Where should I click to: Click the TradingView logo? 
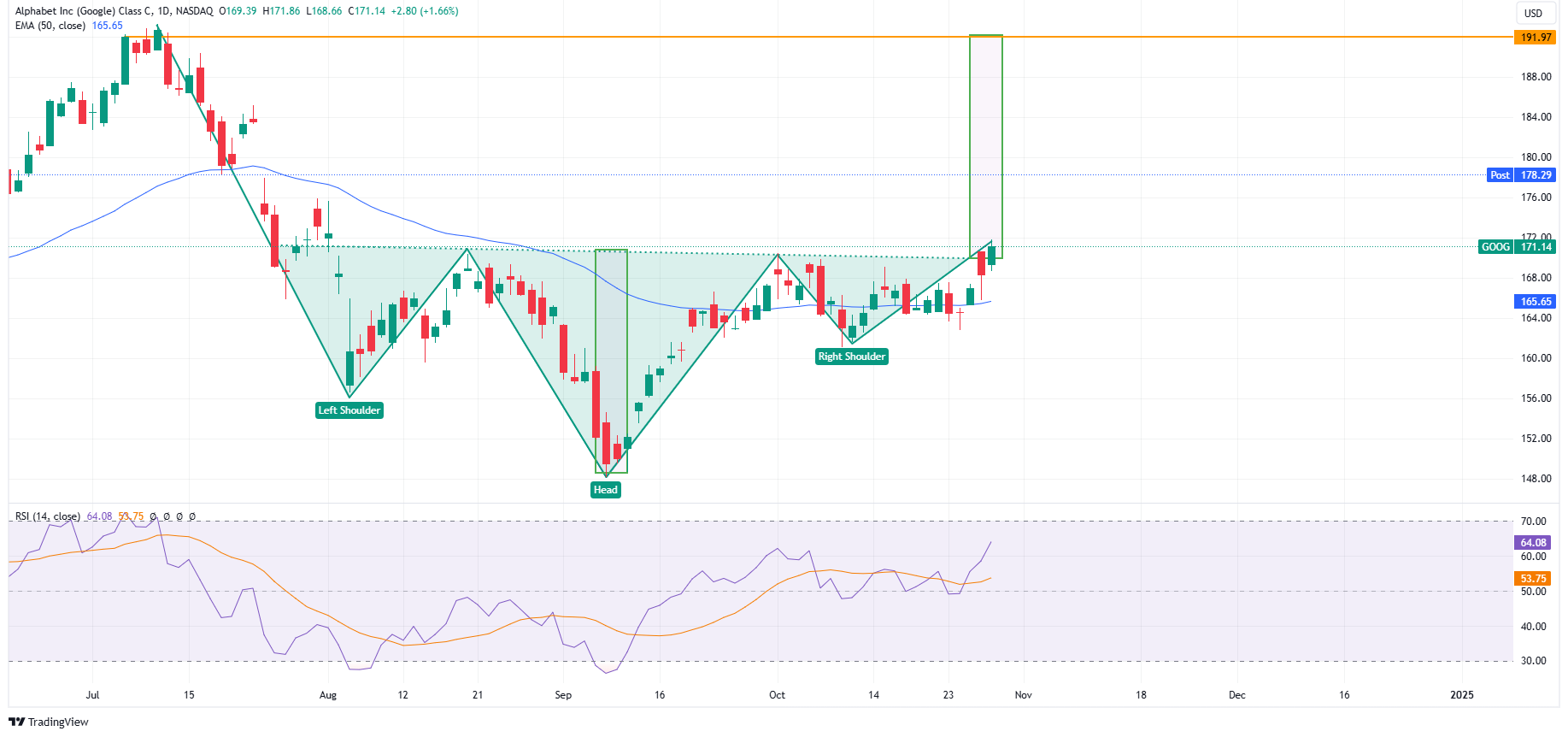(48, 722)
